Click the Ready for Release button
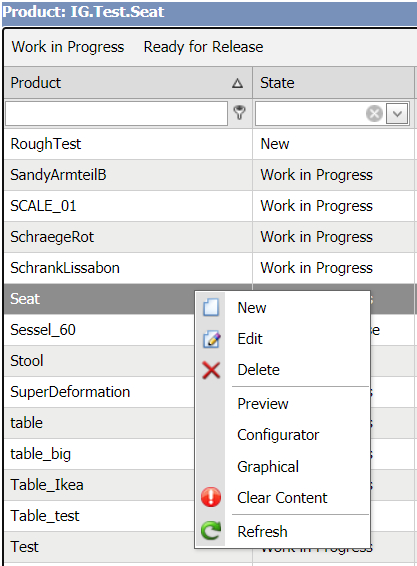This screenshot has height=566, width=417. [204, 47]
